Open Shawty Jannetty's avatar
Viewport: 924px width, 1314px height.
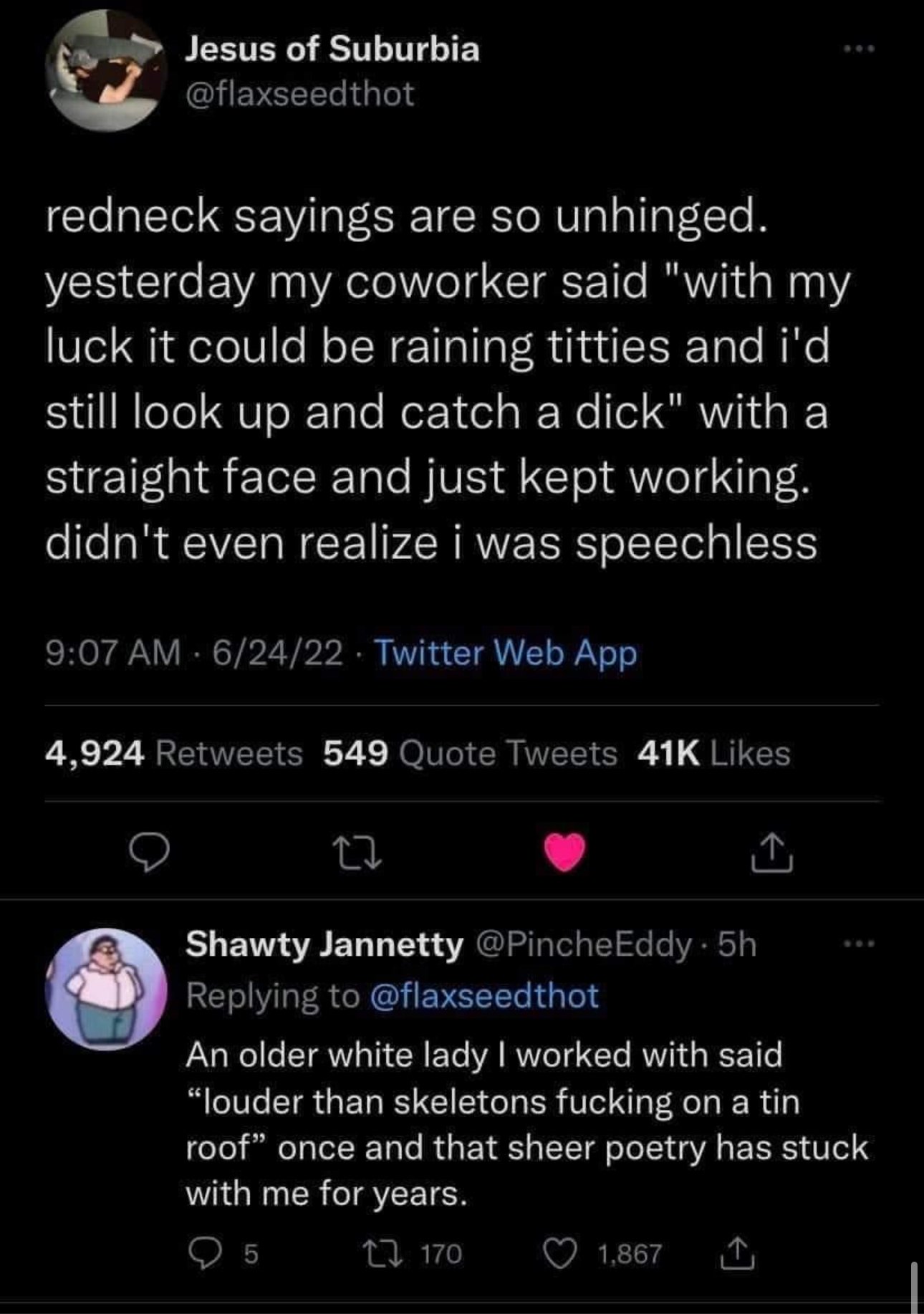[x=106, y=990]
